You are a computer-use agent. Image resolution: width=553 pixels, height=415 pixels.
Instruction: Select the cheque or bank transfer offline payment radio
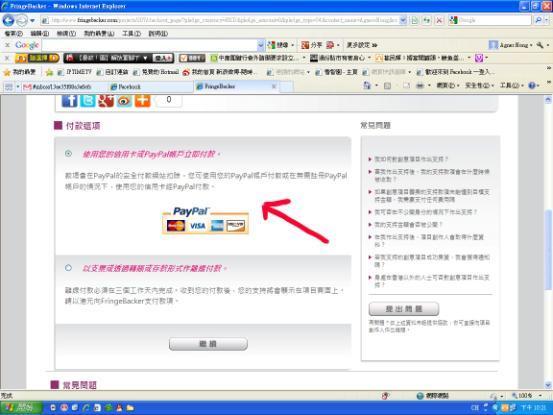[x=68, y=268]
